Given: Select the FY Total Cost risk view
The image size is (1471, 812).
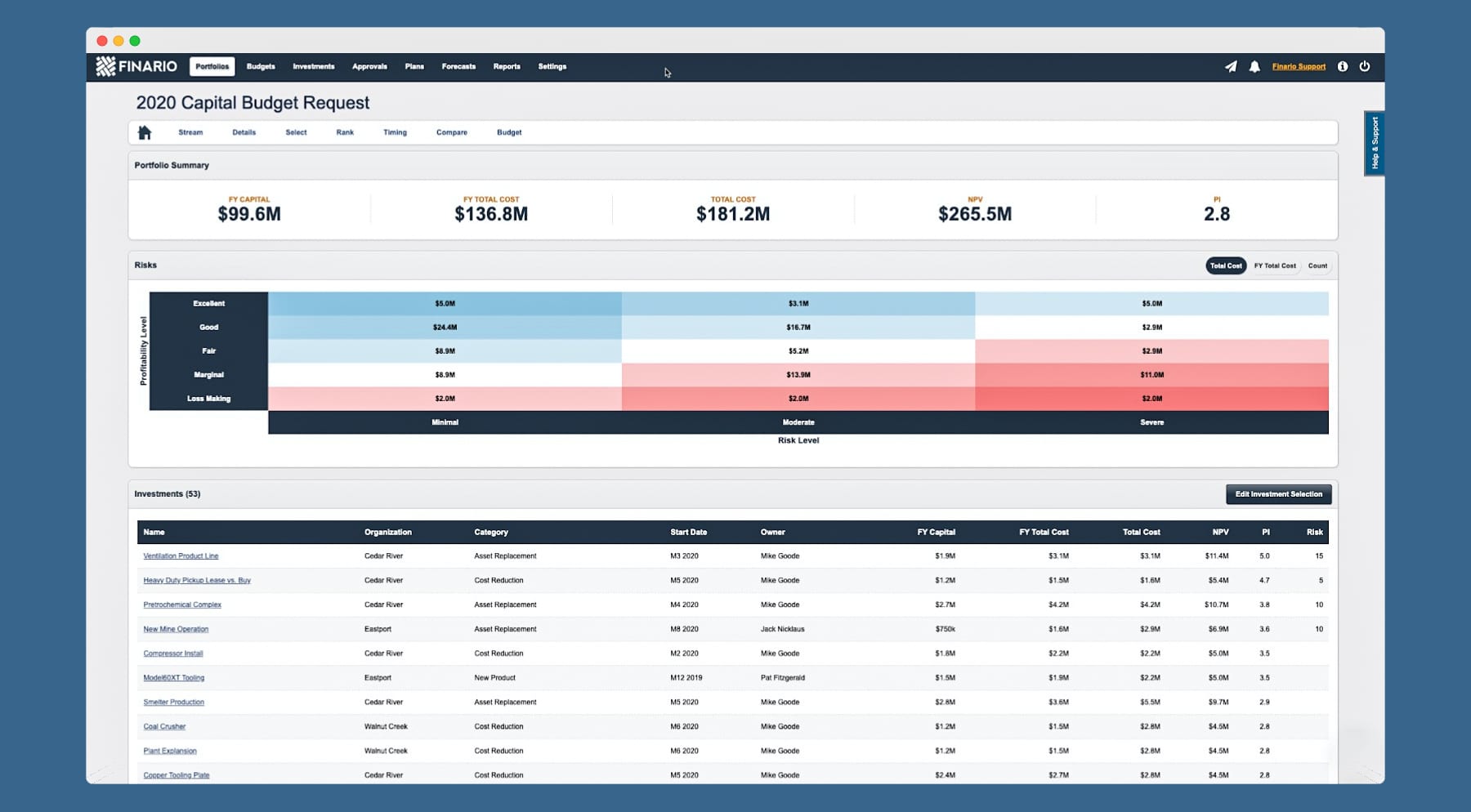Looking at the screenshot, I should click(x=1275, y=265).
